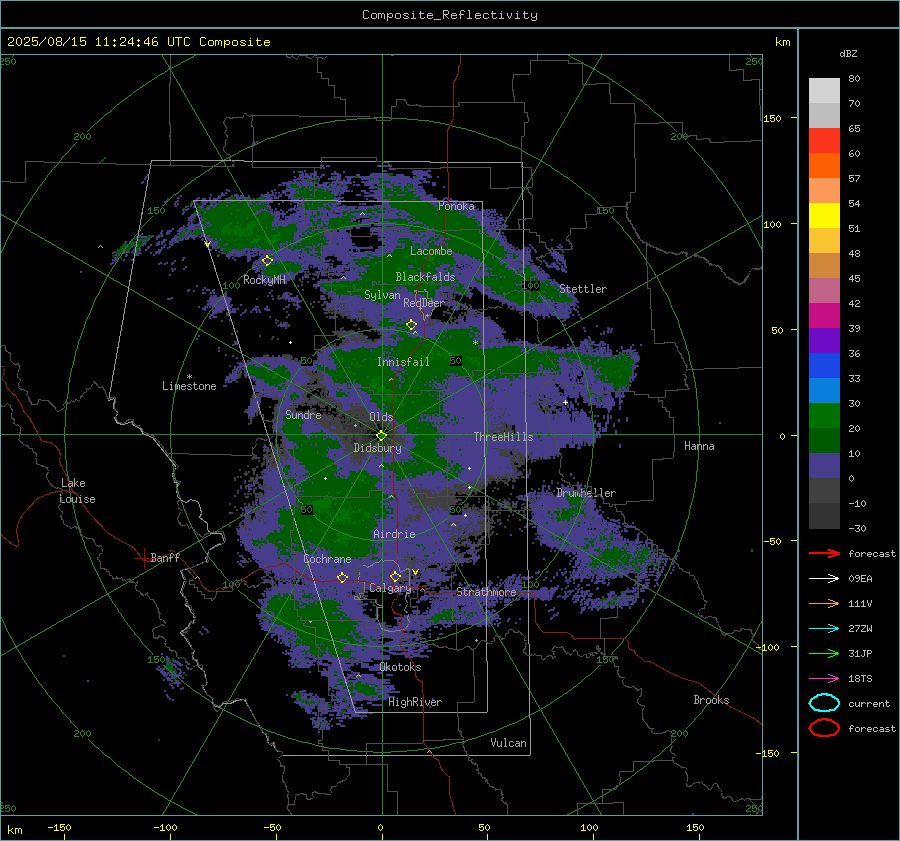Click the Brooks town label
The height and width of the screenshot is (841, 900).
point(711,700)
